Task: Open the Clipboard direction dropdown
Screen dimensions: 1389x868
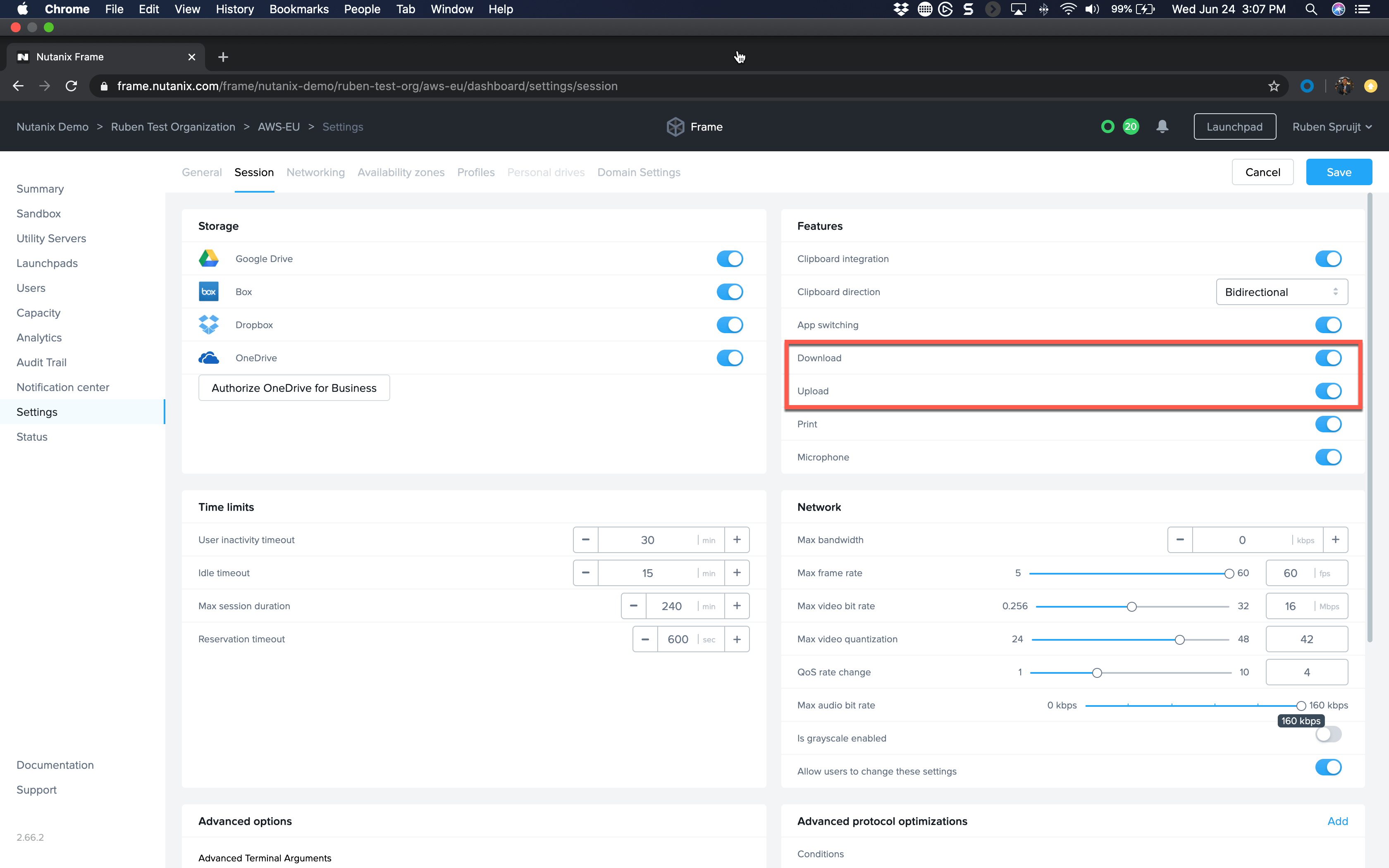Action: pyautogui.click(x=1281, y=292)
